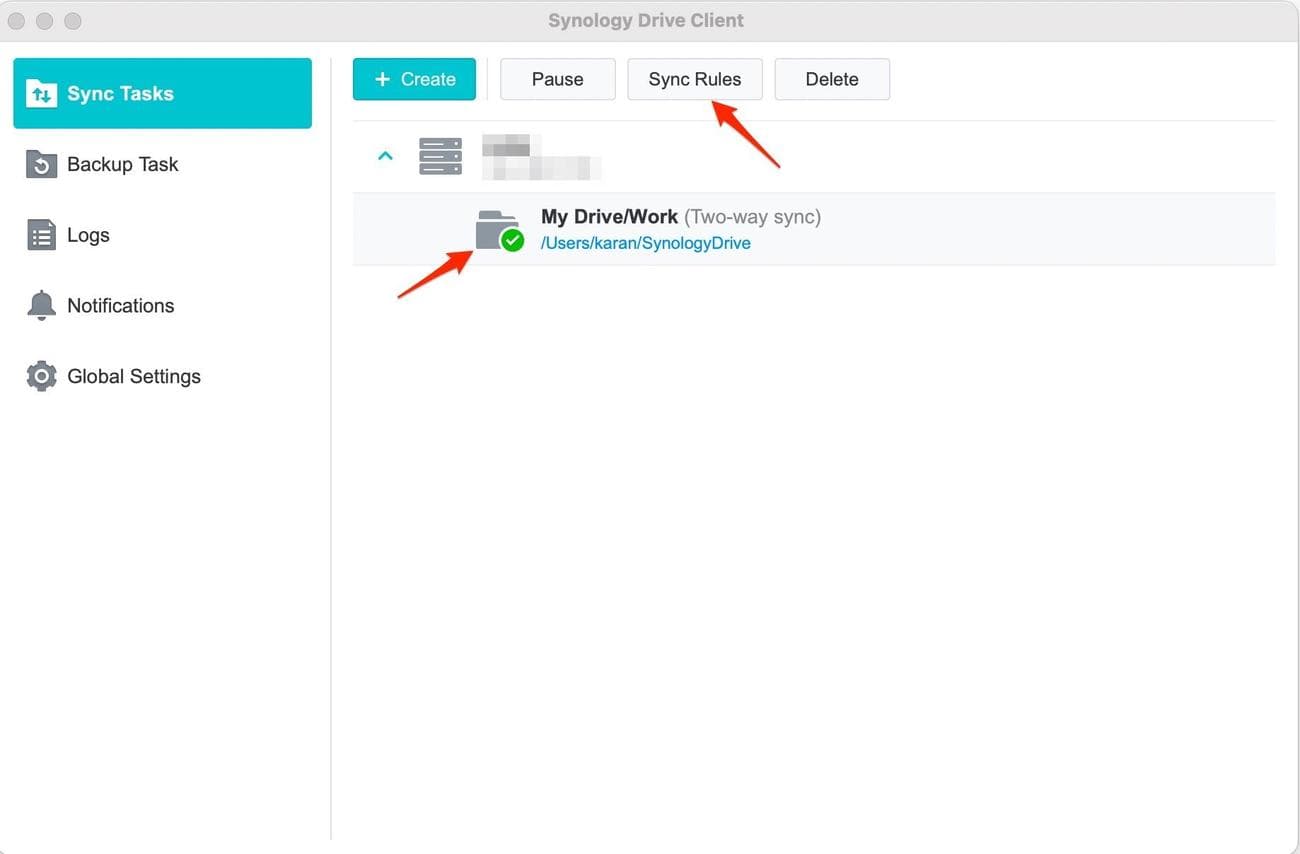1300x854 pixels.
Task: Open the Sync Rules dialog
Action: [694, 79]
